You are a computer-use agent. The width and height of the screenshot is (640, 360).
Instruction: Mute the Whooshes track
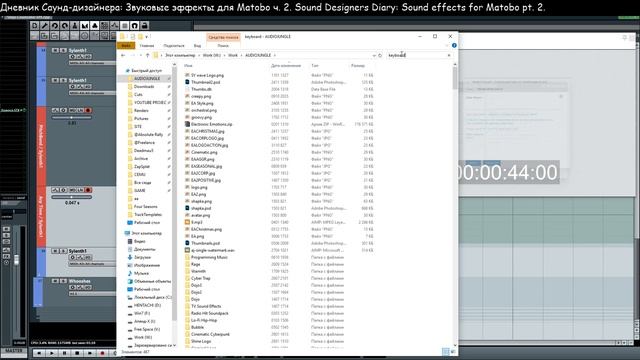pos(55,281)
